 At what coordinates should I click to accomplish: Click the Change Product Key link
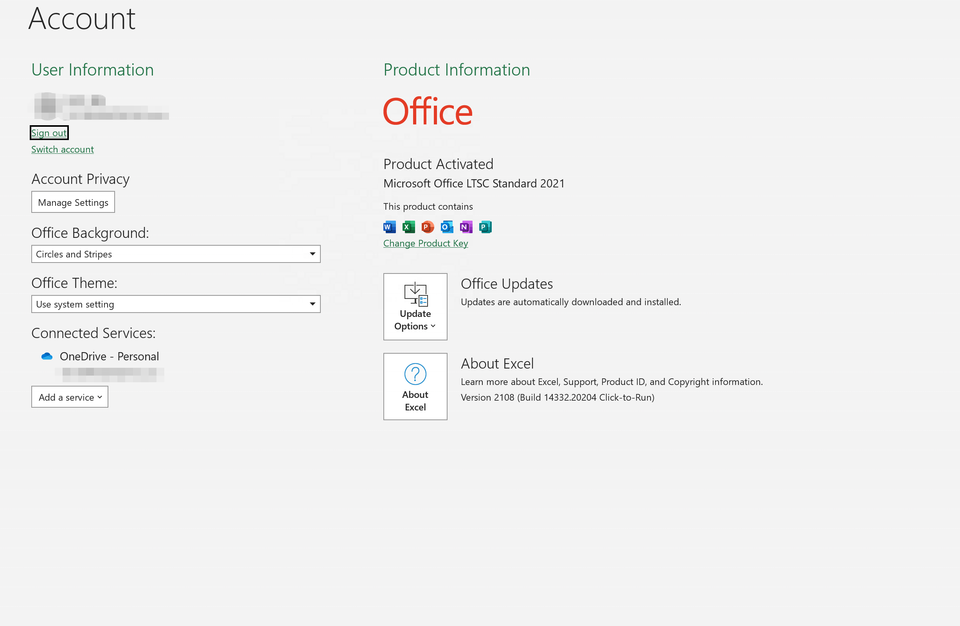point(425,244)
